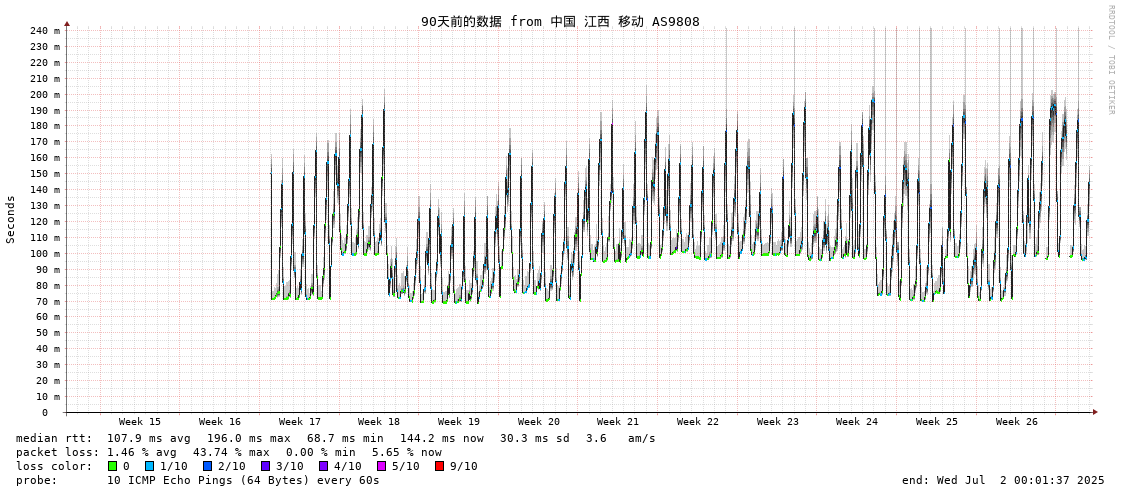Click the '5.65 % now' packet loss value
This screenshot has width=1121, height=494.
407,452
